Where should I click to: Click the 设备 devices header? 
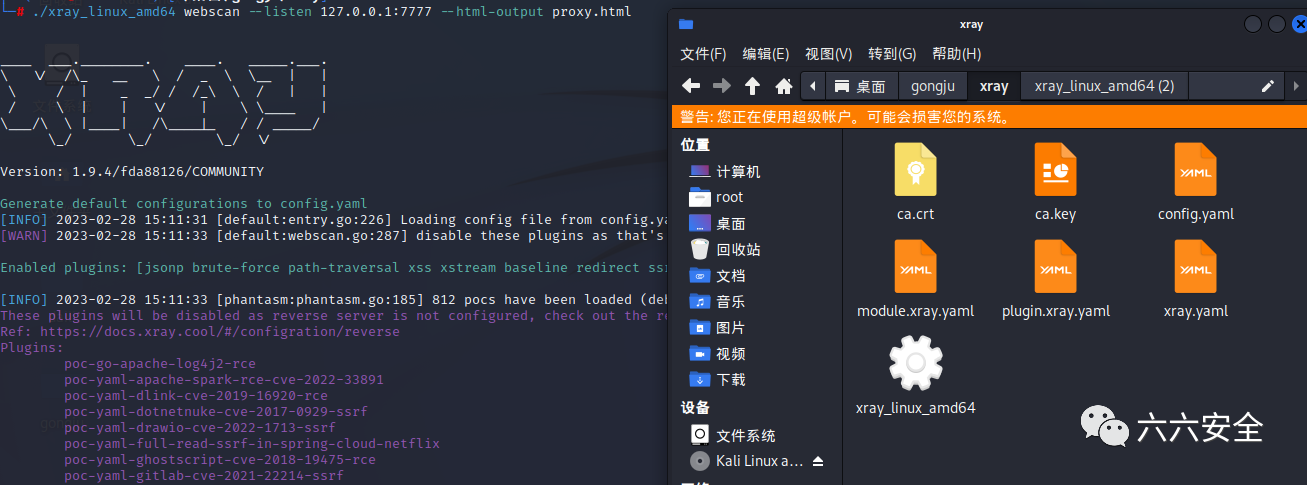point(695,408)
